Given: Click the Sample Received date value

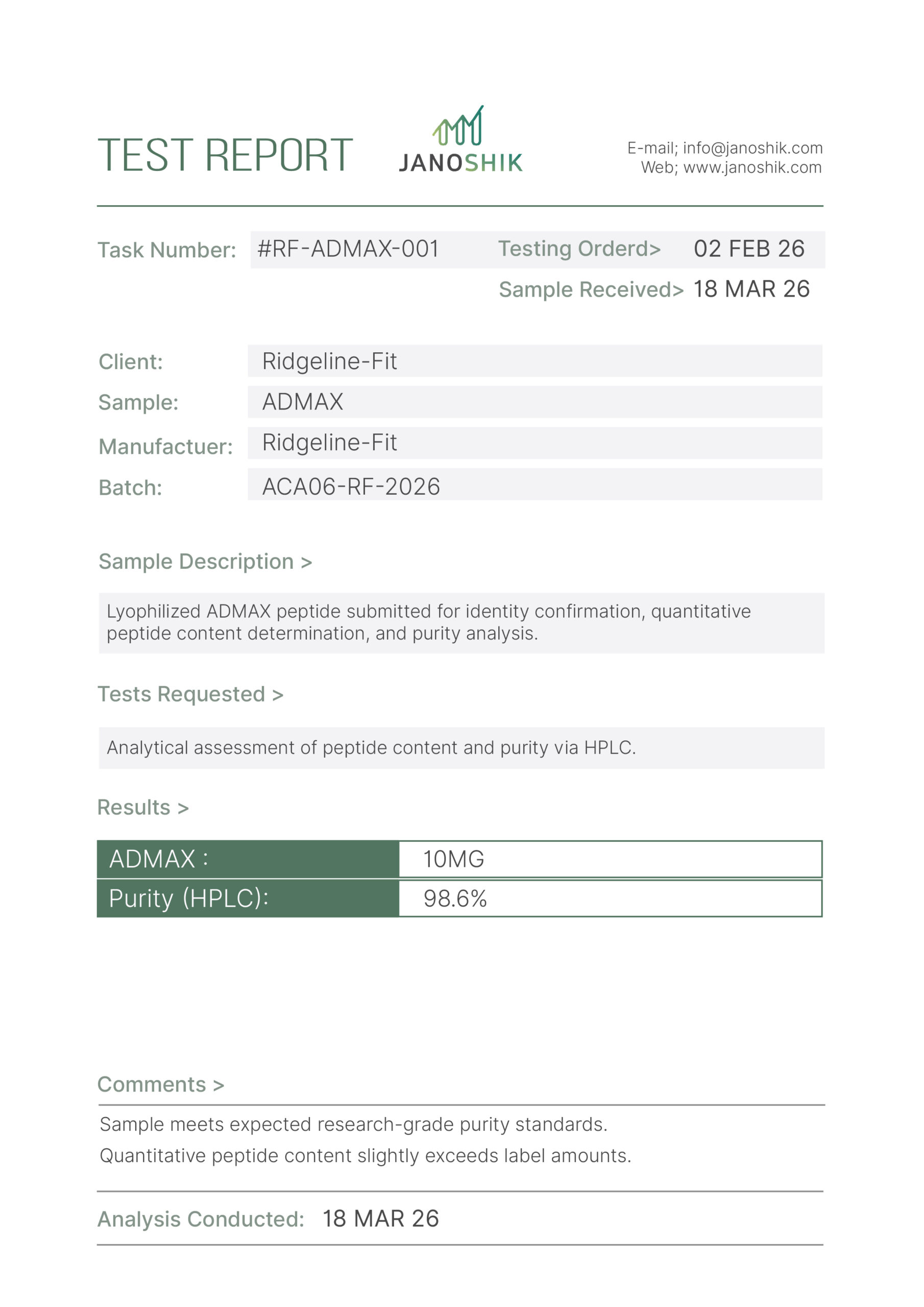Looking at the screenshot, I should [751, 289].
